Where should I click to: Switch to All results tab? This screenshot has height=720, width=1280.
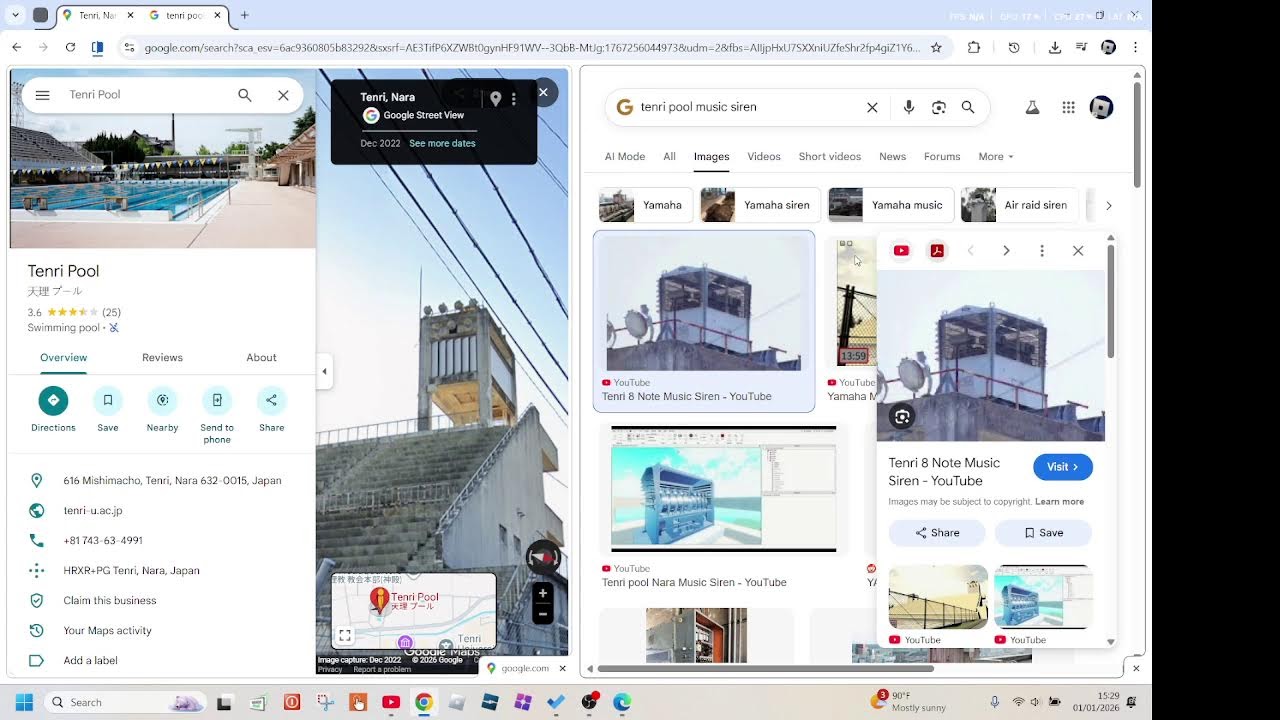click(x=669, y=156)
